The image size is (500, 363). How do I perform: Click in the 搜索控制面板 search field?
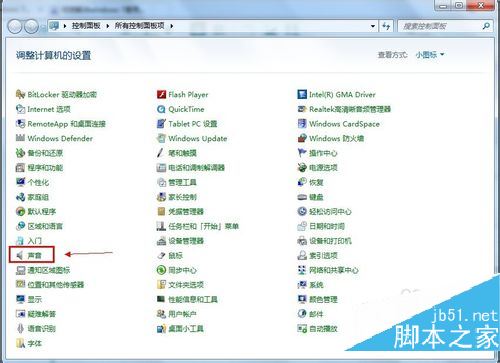(x=441, y=26)
